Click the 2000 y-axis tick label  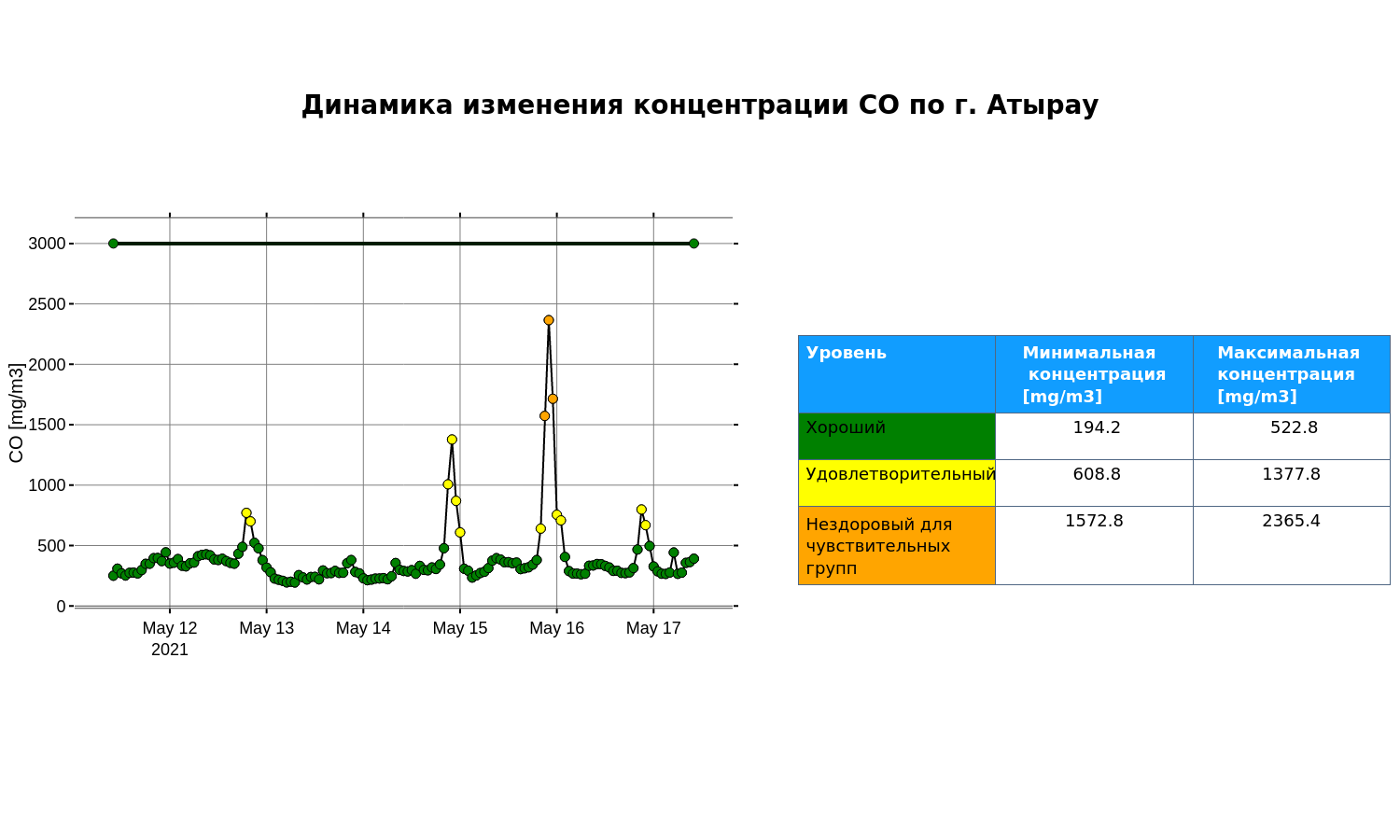coord(47,365)
